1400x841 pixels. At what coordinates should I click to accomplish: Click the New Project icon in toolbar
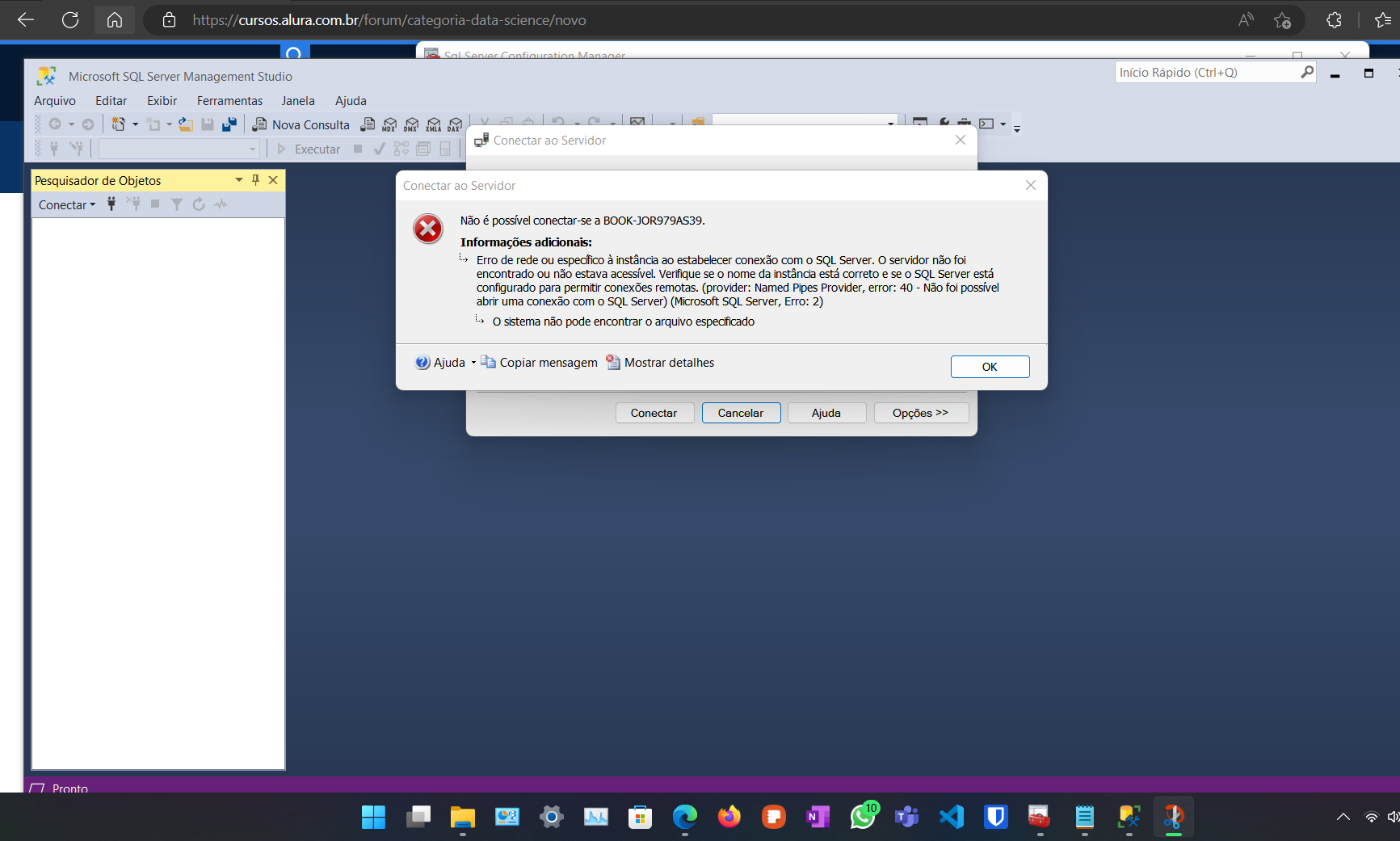119,124
